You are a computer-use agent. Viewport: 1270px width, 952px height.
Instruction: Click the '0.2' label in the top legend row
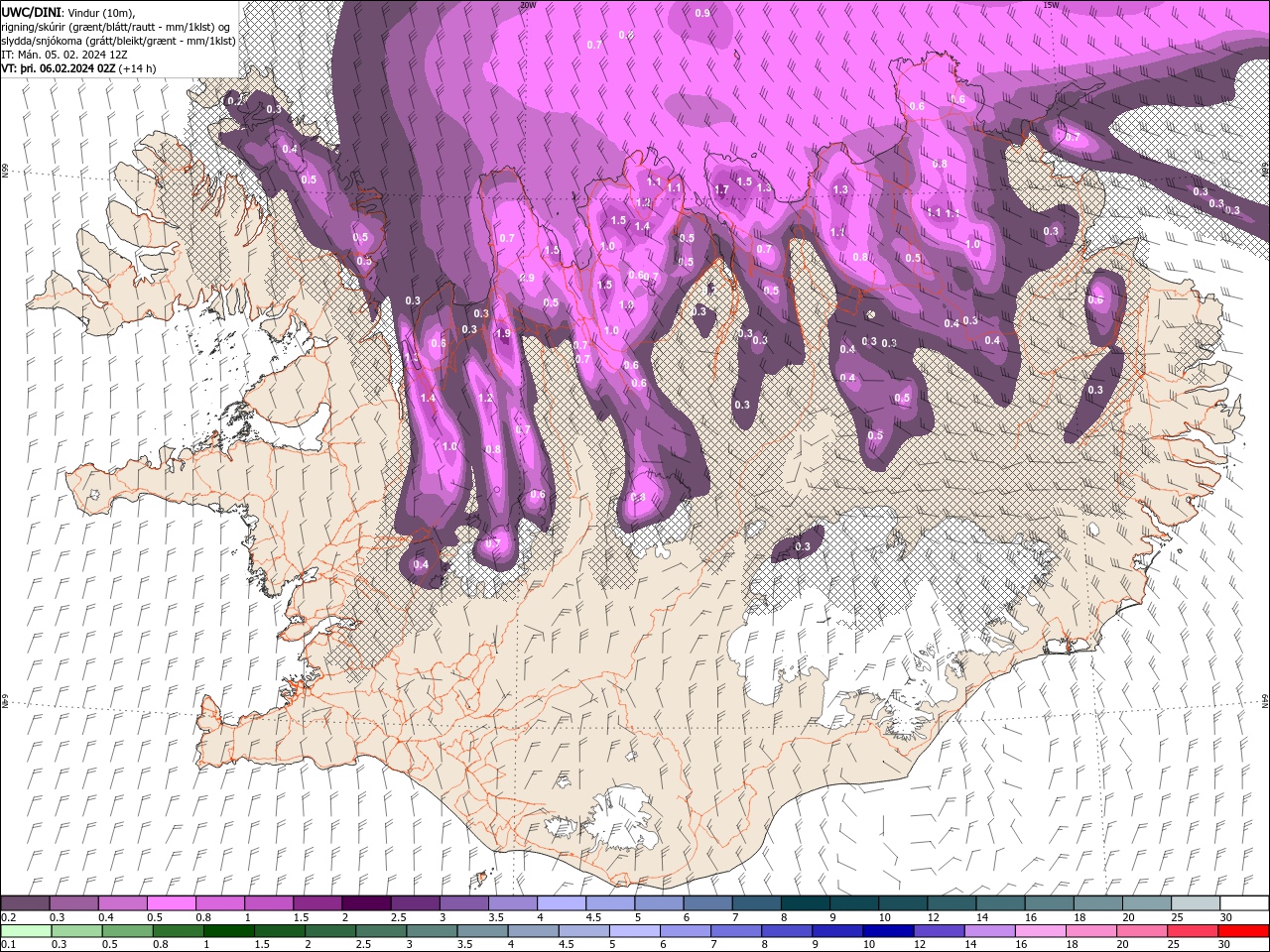pyautogui.click(x=8, y=917)
